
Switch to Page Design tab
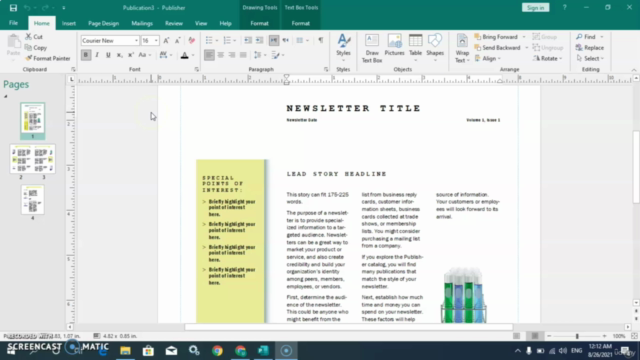tap(103, 23)
